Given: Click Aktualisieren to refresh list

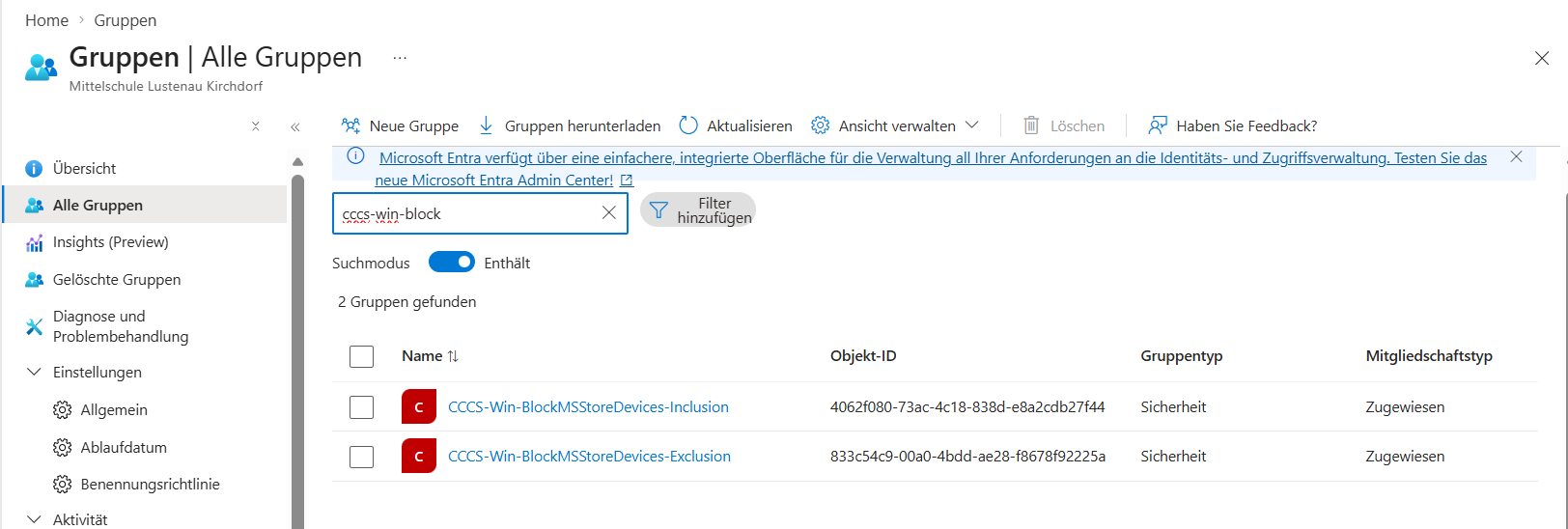Looking at the screenshot, I should coord(736,125).
